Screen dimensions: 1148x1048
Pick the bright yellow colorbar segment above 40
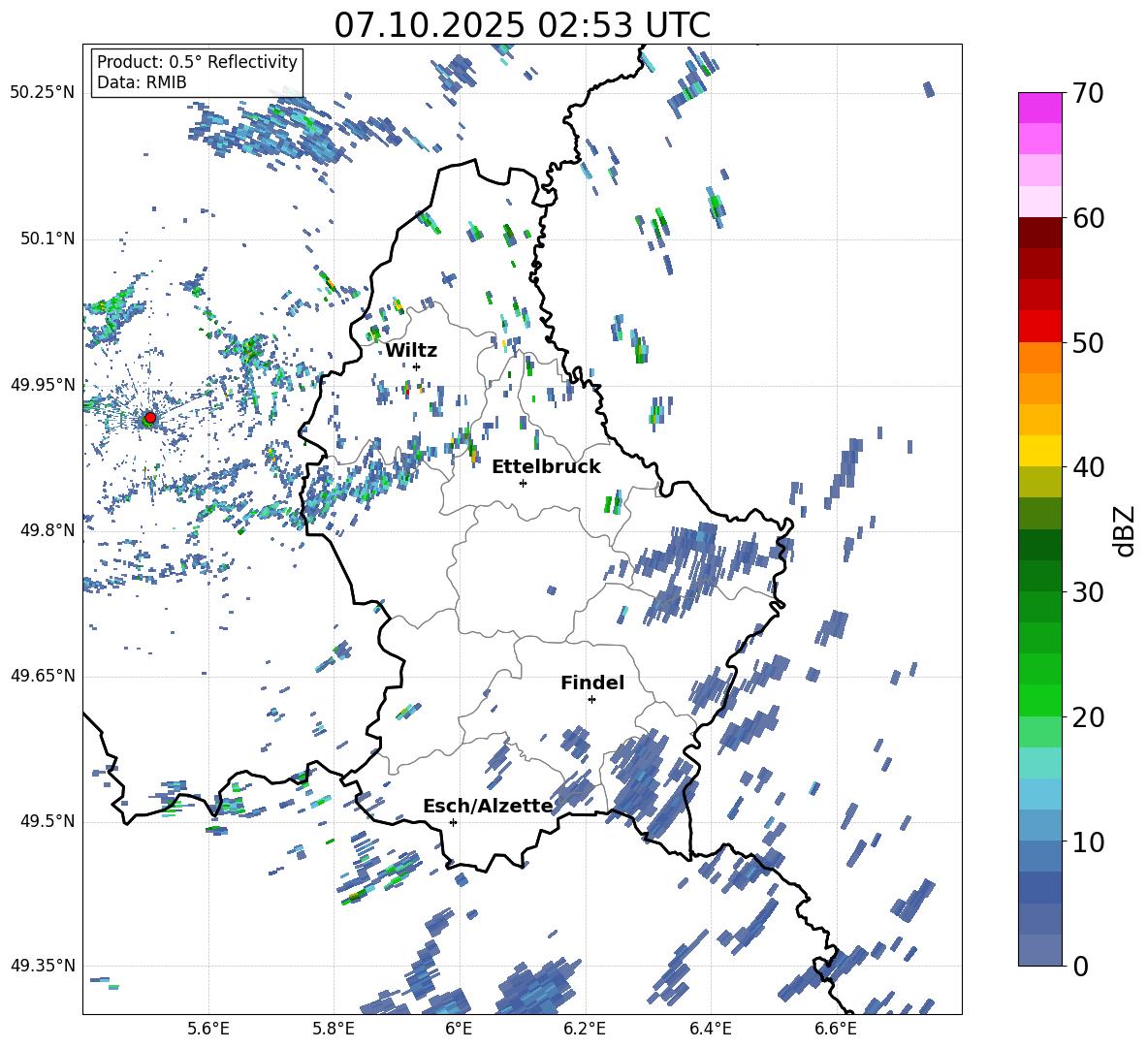coord(1040,451)
